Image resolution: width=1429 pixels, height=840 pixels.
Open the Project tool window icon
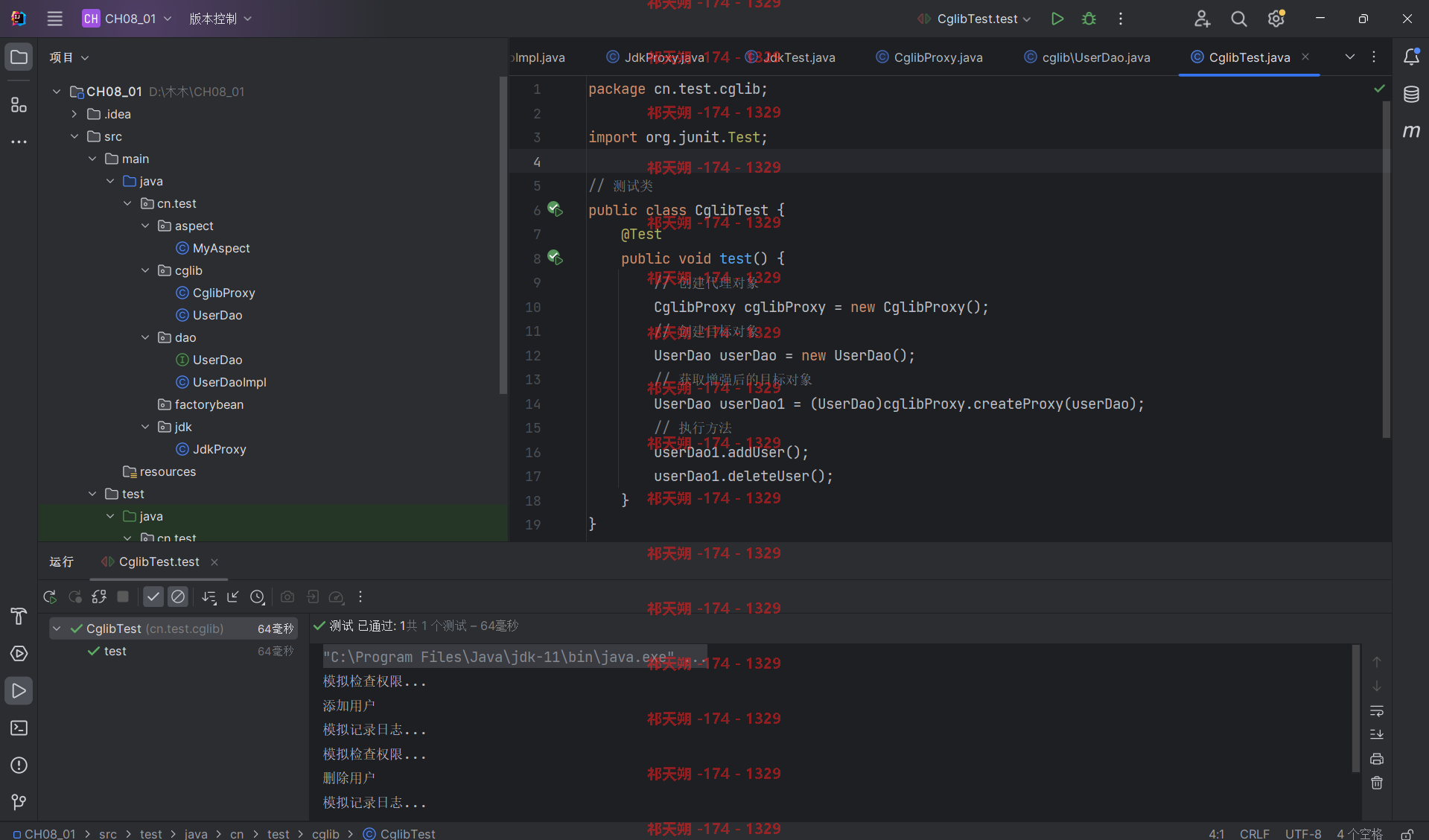[x=19, y=57]
